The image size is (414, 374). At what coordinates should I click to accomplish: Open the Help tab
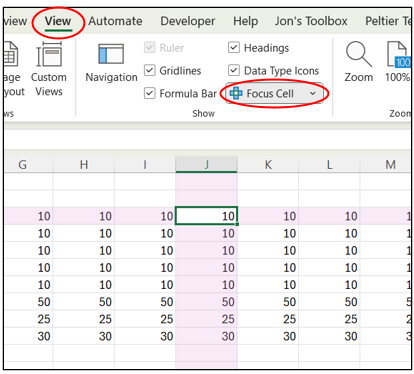pos(245,21)
